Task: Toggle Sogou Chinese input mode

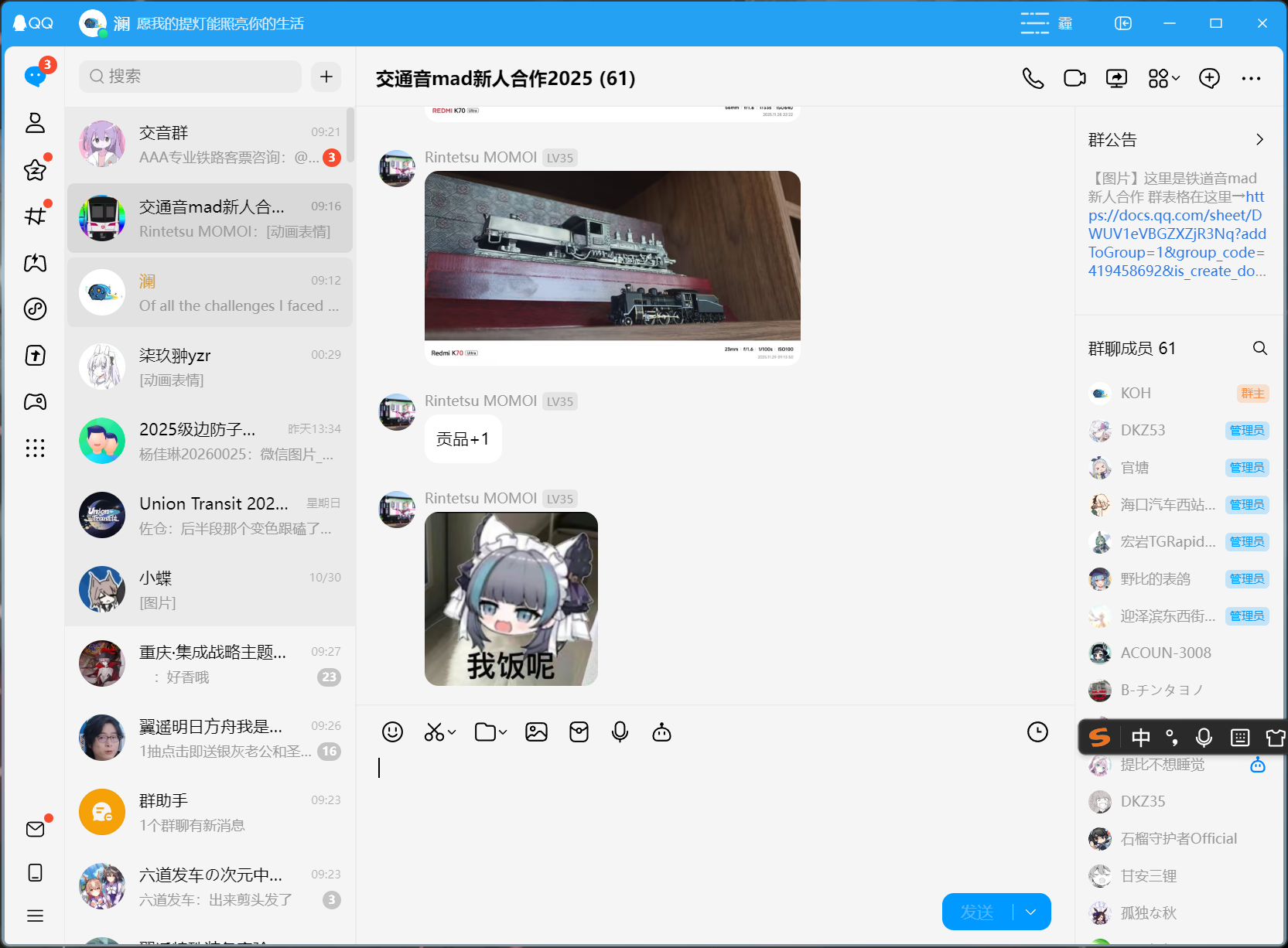Action: (x=1140, y=738)
